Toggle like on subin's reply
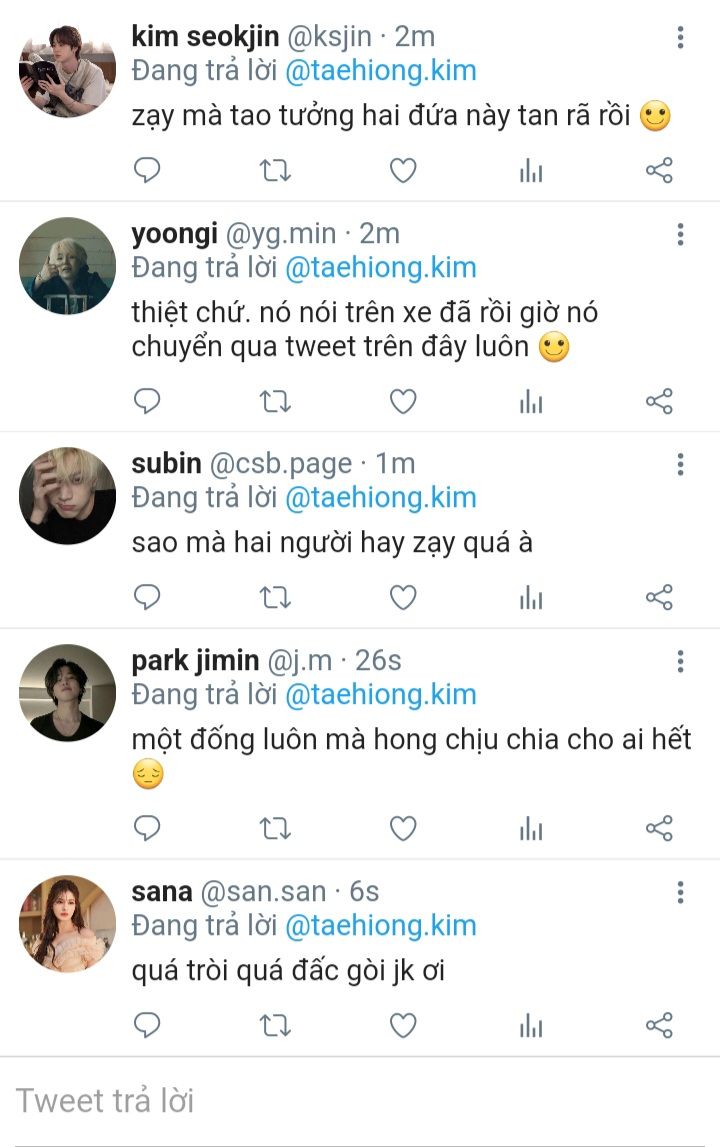The height and width of the screenshot is (1147, 720). [403, 598]
